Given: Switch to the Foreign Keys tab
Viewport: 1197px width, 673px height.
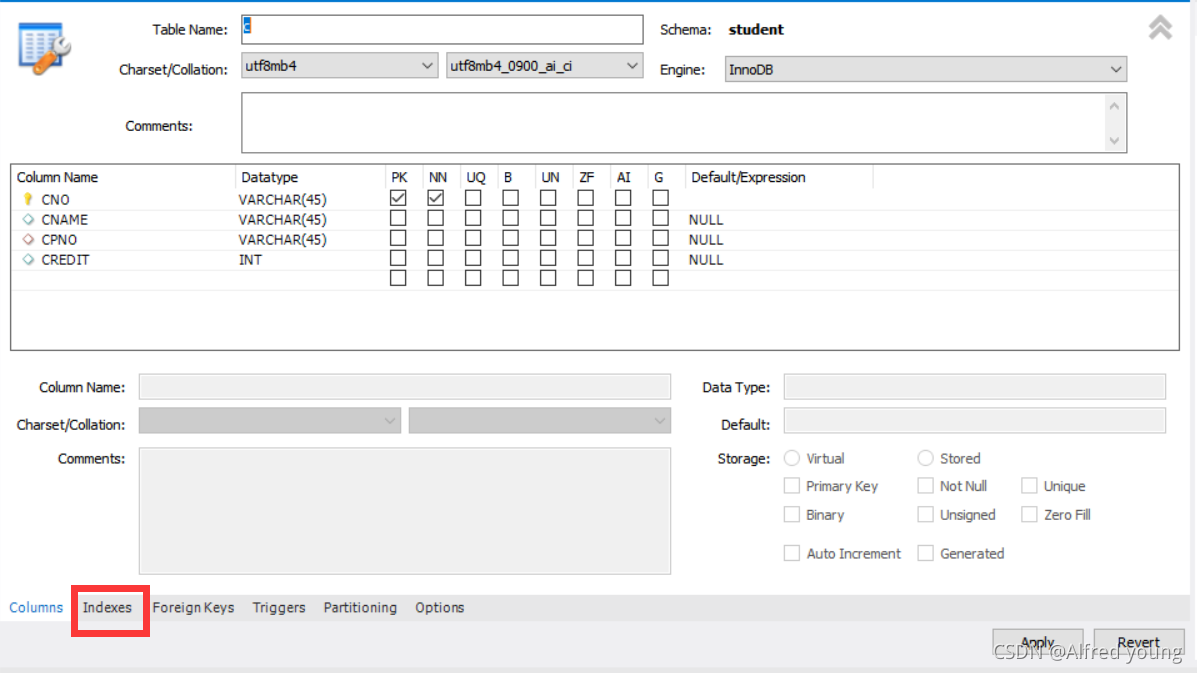Looking at the screenshot, I should click(x=193, y=607).
